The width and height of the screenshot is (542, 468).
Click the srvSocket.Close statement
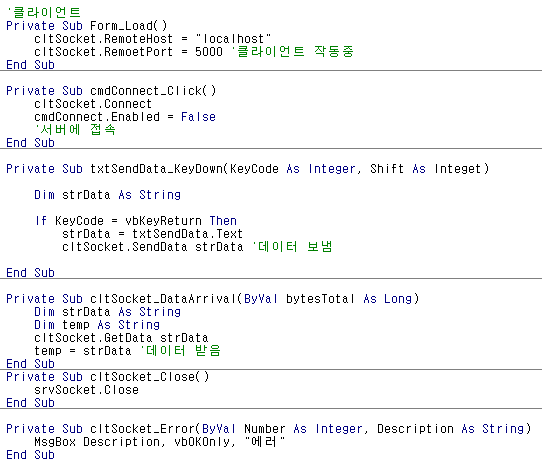pos(86,390)
